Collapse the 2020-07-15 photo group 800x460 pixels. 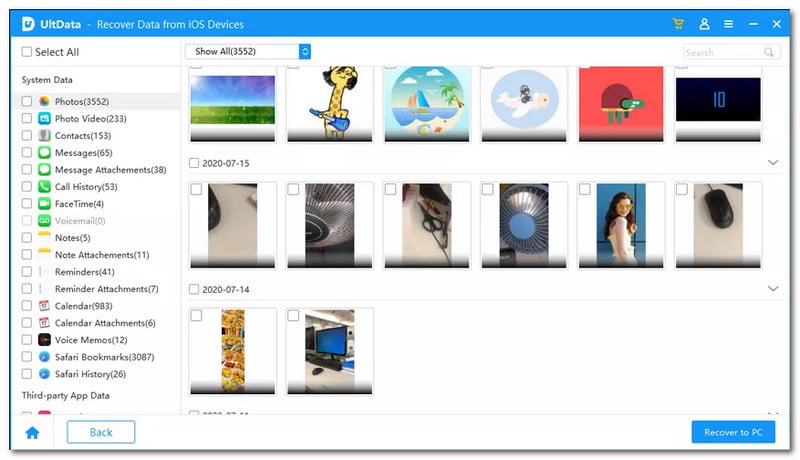773,163
